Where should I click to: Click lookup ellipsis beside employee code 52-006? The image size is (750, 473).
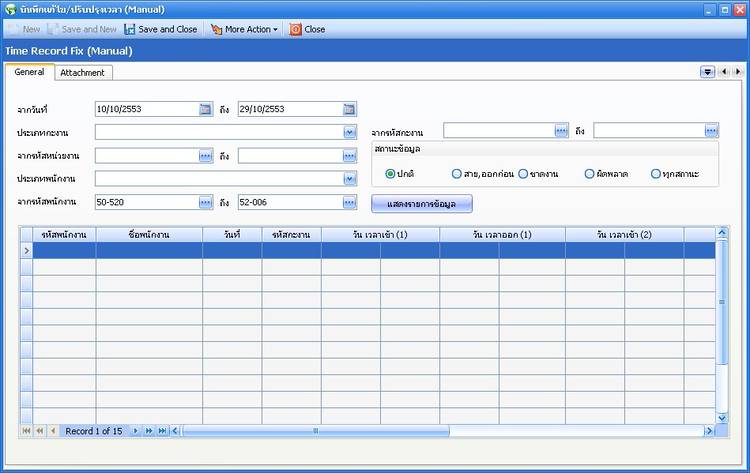[x=349, y=202]
